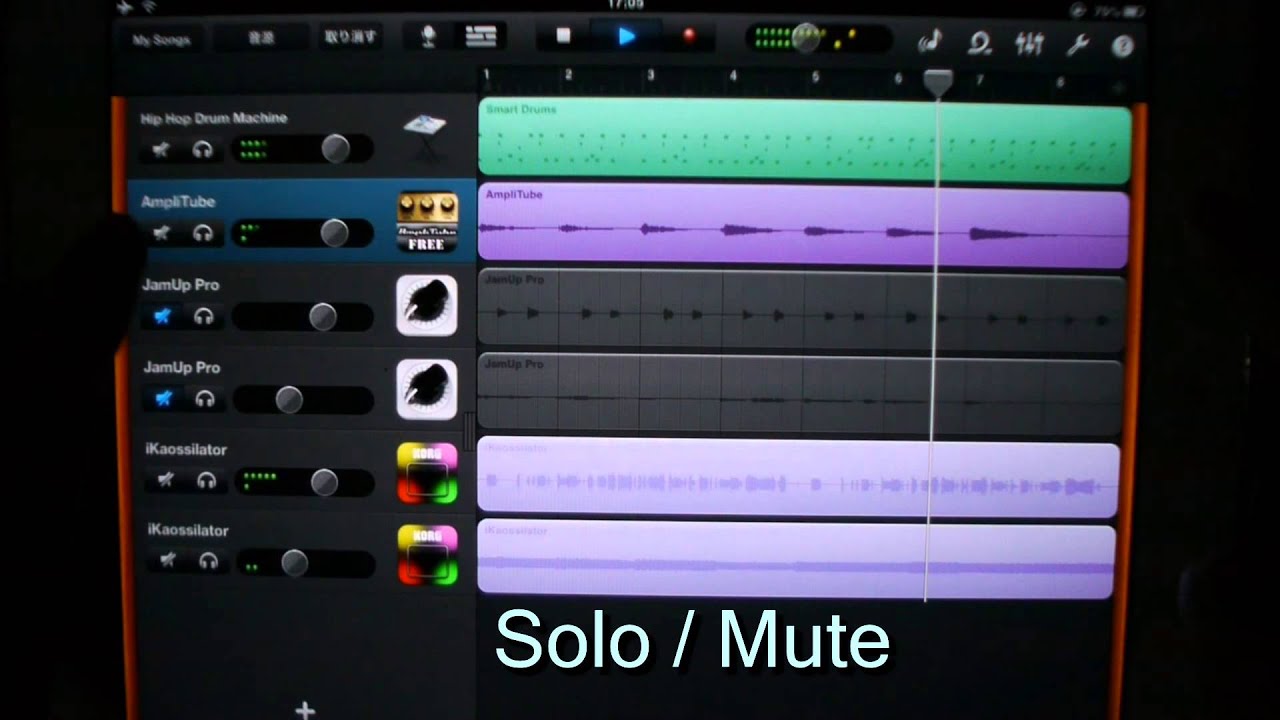Grab the playhead handle on the ruler
1280x720 pixels.
[x=938, y=82]
